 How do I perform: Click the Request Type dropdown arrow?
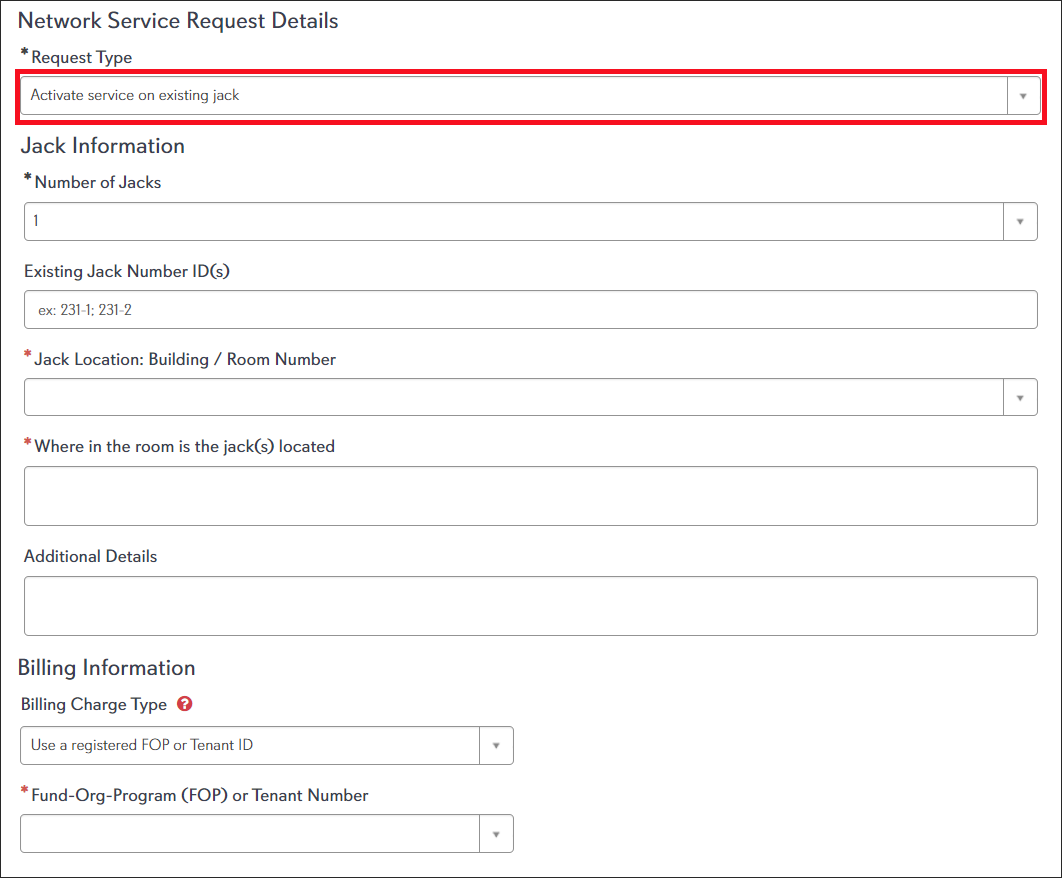point(1022,96)
